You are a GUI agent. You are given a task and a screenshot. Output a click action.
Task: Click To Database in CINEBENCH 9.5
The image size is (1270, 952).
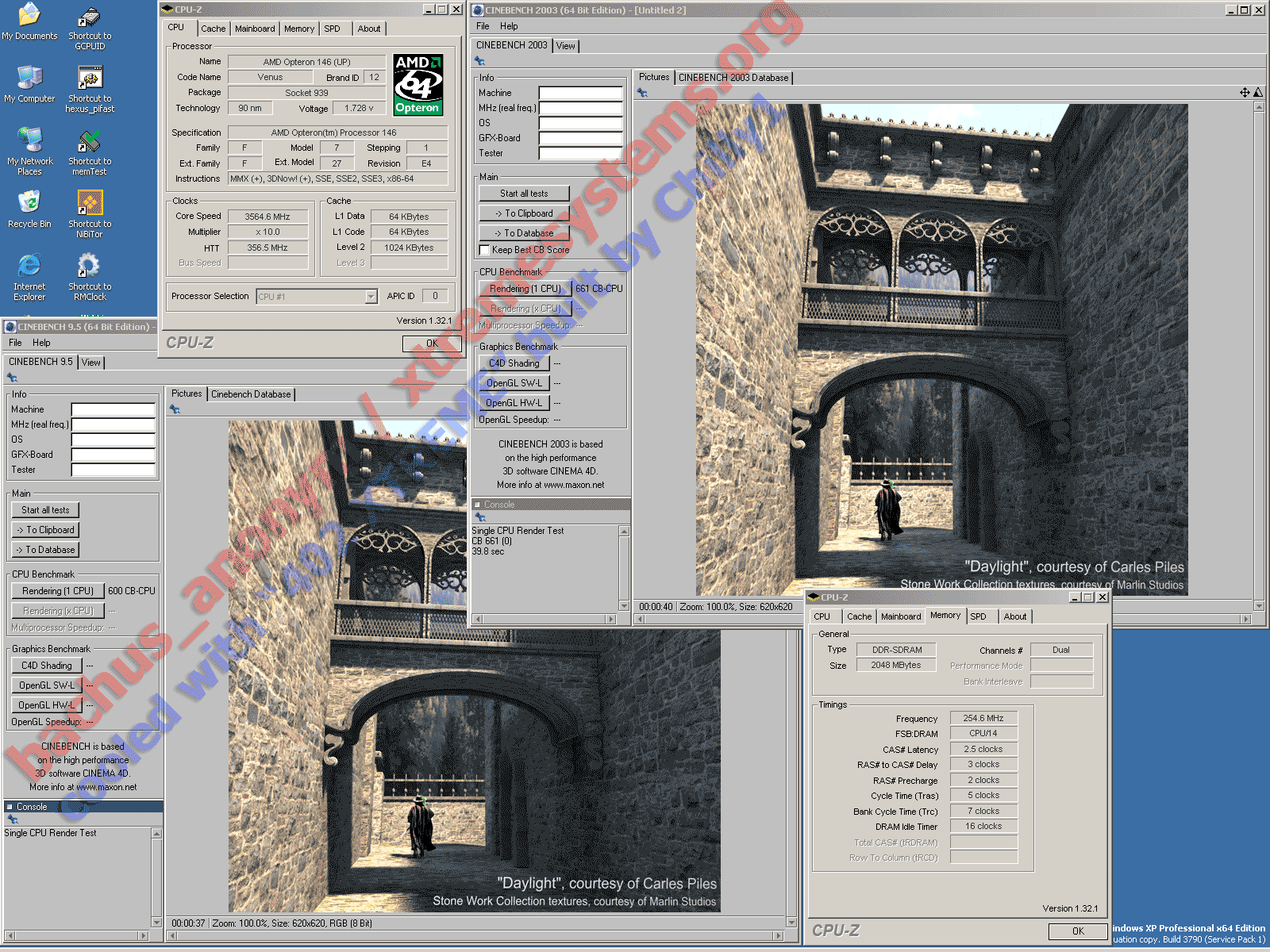(x=45, y=550)
